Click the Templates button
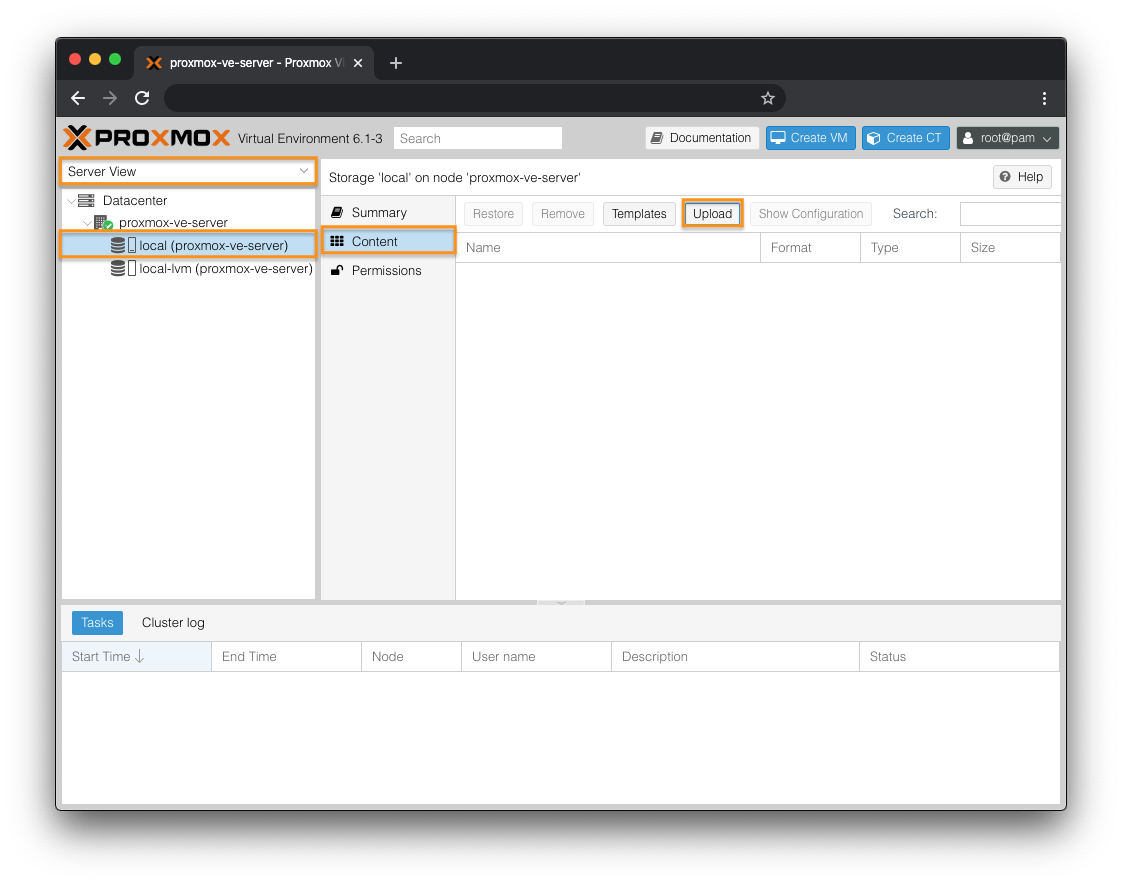Screen dimensions: 1122x884 point(639,213)
